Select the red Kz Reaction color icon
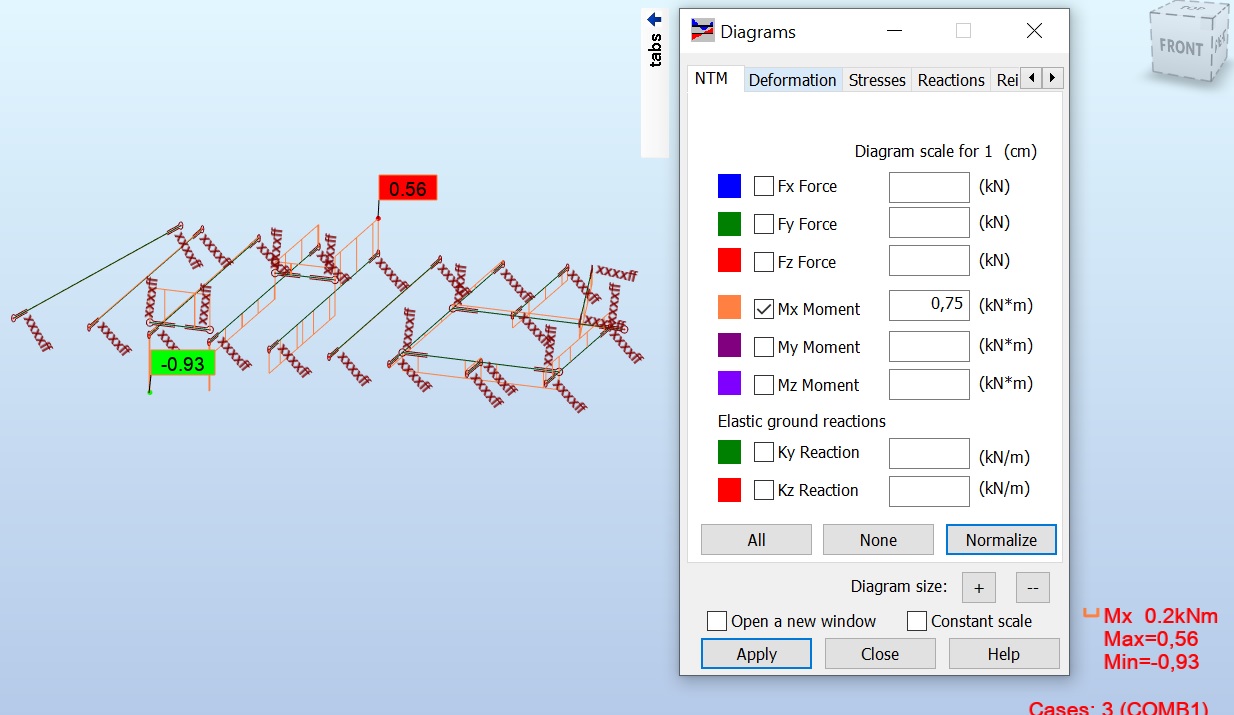This screenshot has height=715, width=1234. (729, 490)
